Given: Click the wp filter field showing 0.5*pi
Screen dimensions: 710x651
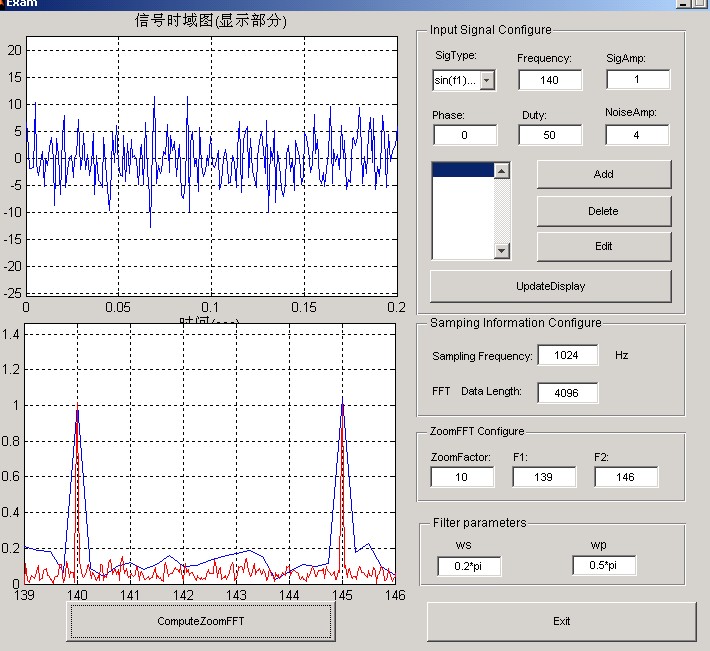Looking at the screenshot, I should [x=604, y=565].
